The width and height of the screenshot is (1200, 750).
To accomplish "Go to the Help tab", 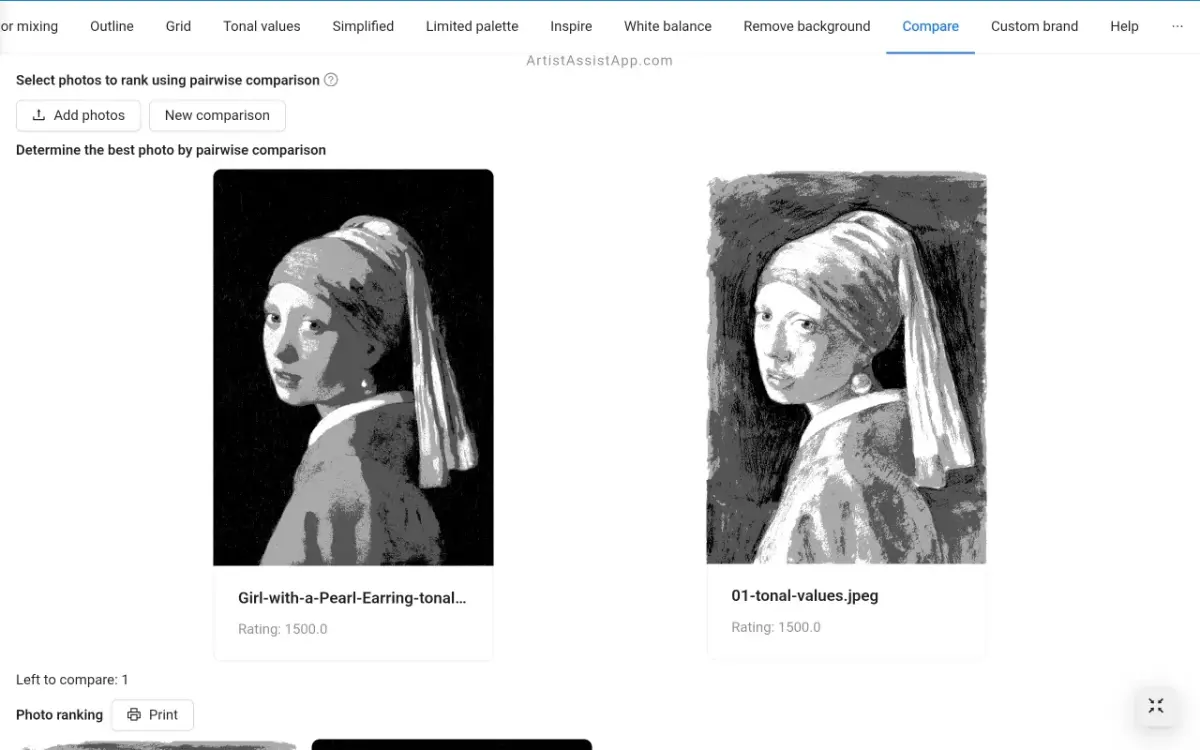I will coord(1124,26).
